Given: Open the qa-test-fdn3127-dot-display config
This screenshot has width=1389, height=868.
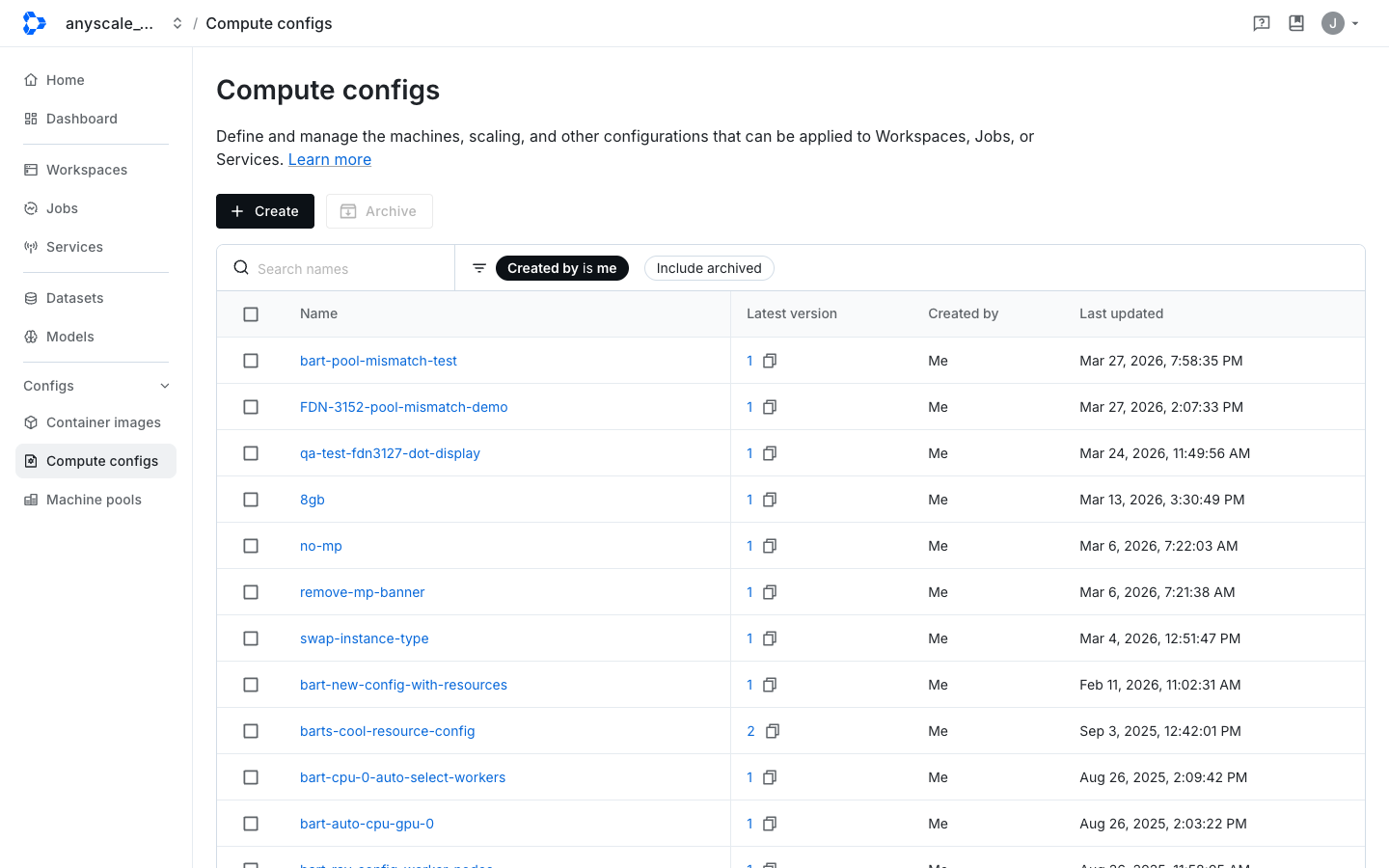Looking at the screenshot, I should tap(390, 453).
